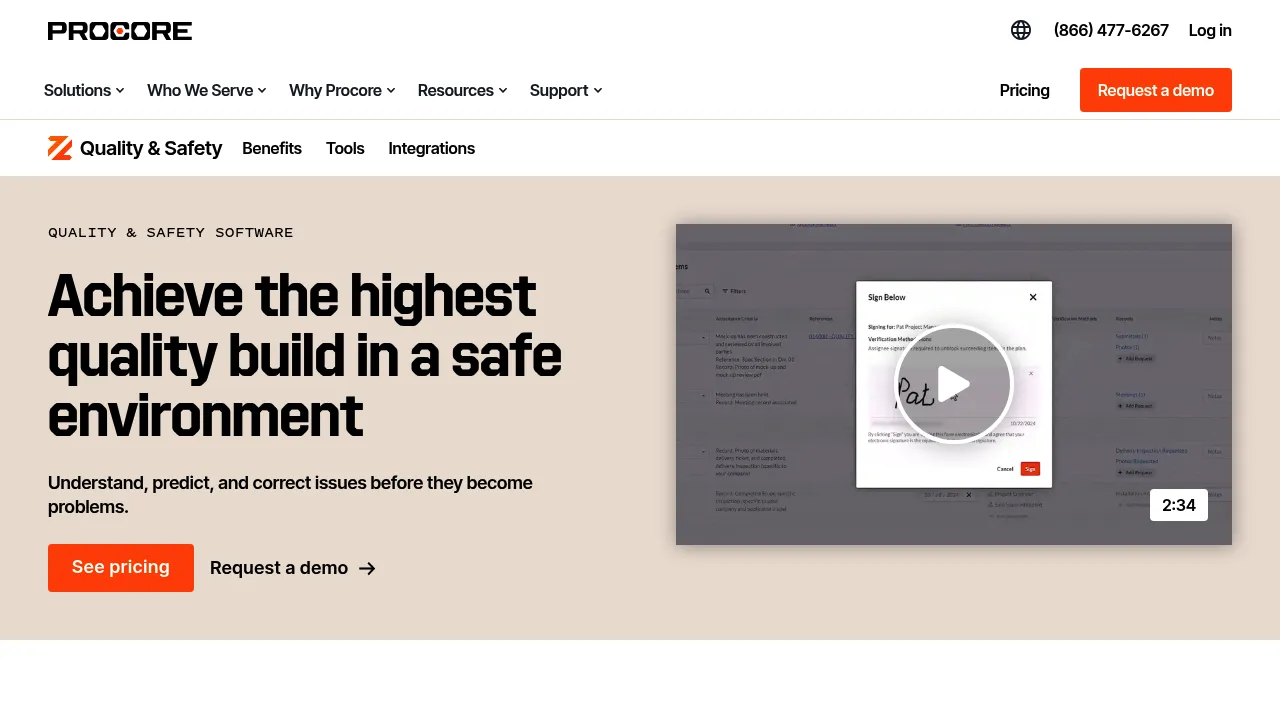
Task: Click the Quality & Safety heading link
Action: [x=151, y=148]
